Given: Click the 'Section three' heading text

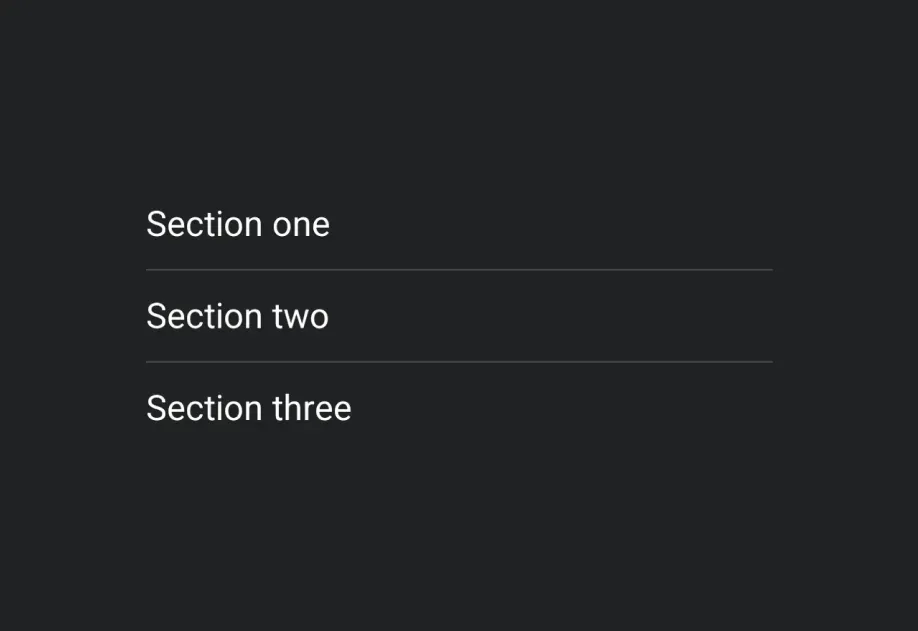Looking at the screenshot, I should (x=249, y=408).
